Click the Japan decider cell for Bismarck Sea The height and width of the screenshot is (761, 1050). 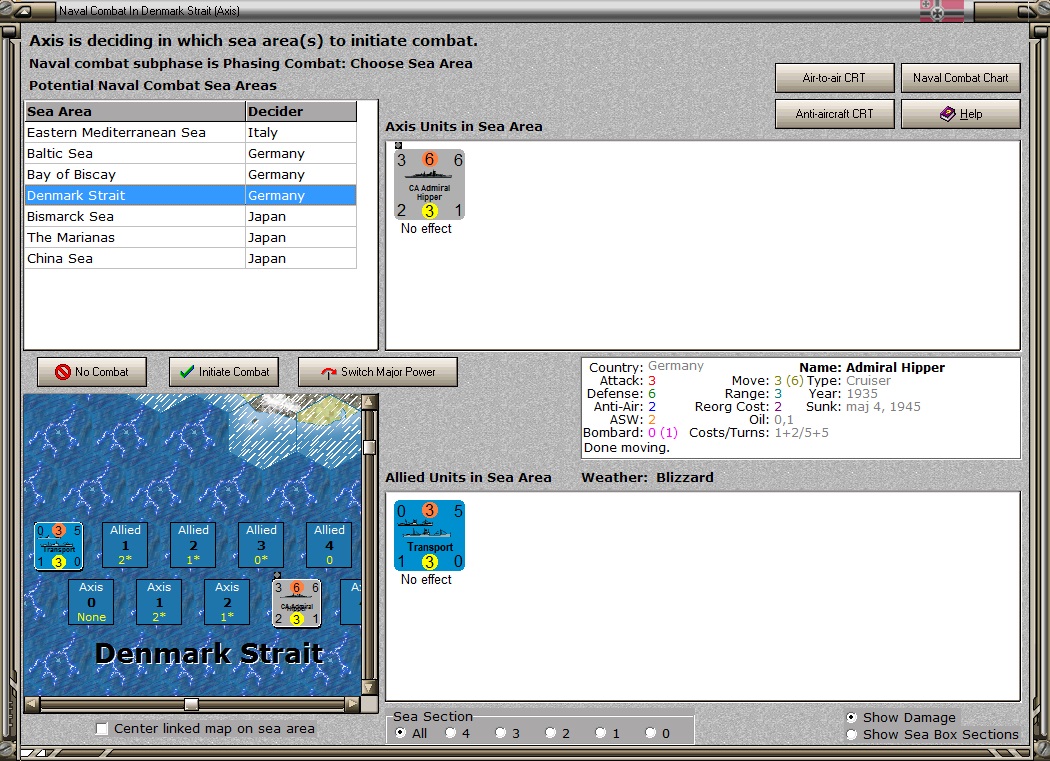coord(301,216)
